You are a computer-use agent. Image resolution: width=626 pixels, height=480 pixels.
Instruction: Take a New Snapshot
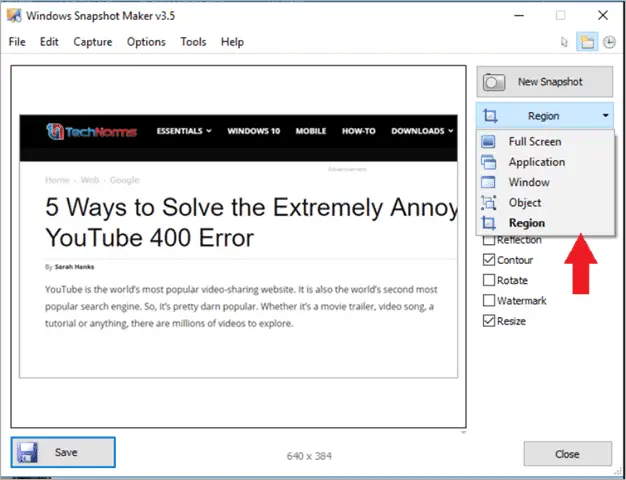[x=545, y=82]
